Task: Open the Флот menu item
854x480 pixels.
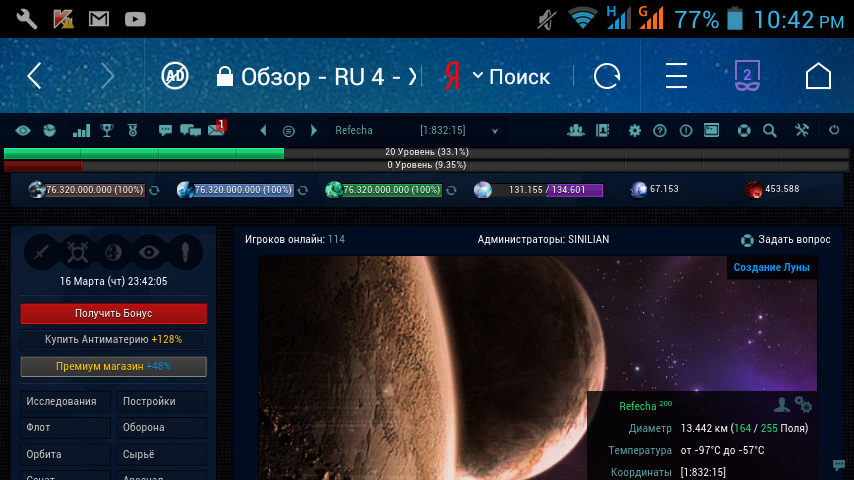Action: pyautogui.click(x=65, y=428)
